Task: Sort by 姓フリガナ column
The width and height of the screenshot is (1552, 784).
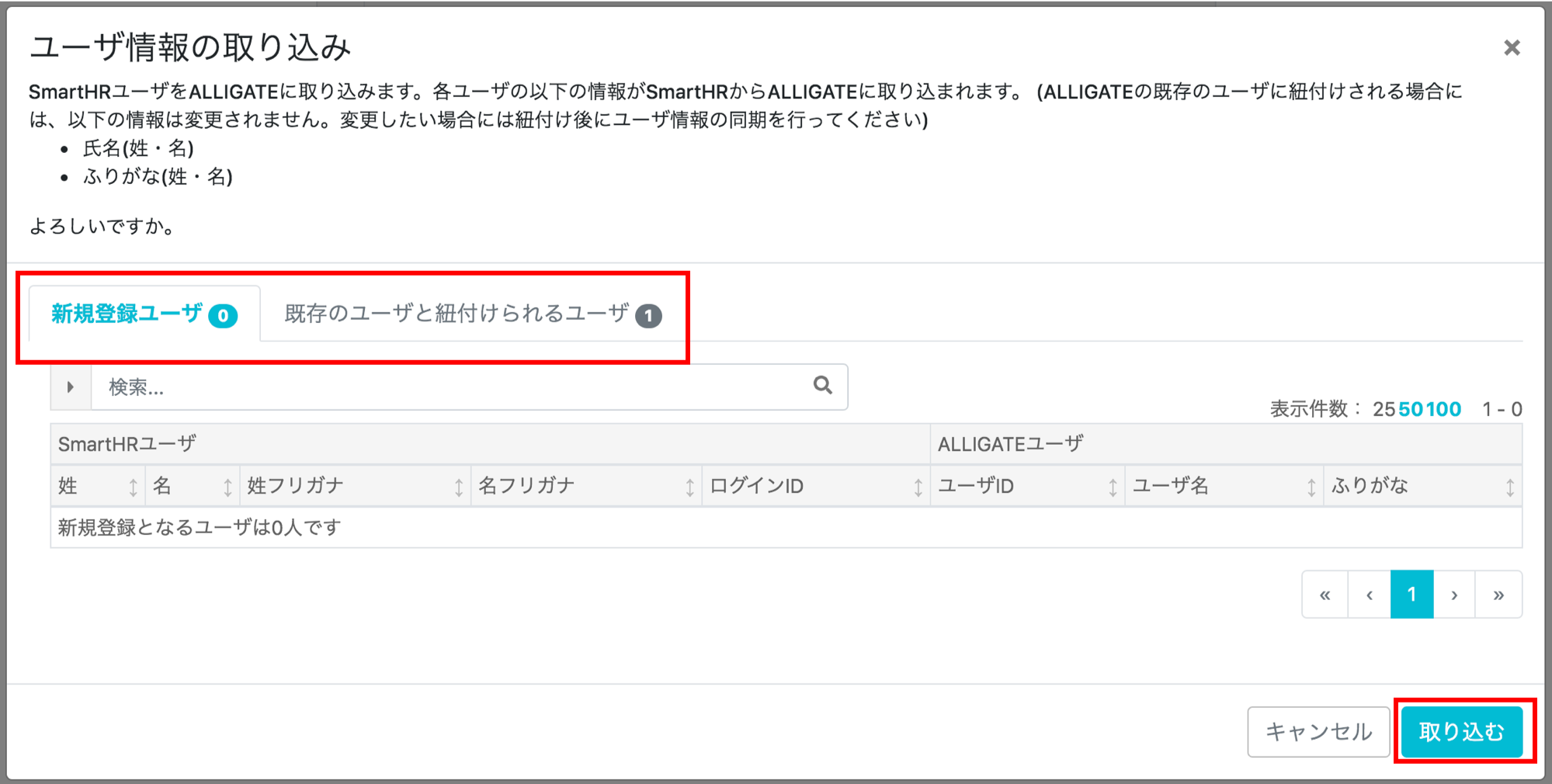Action: pos(356,486)
